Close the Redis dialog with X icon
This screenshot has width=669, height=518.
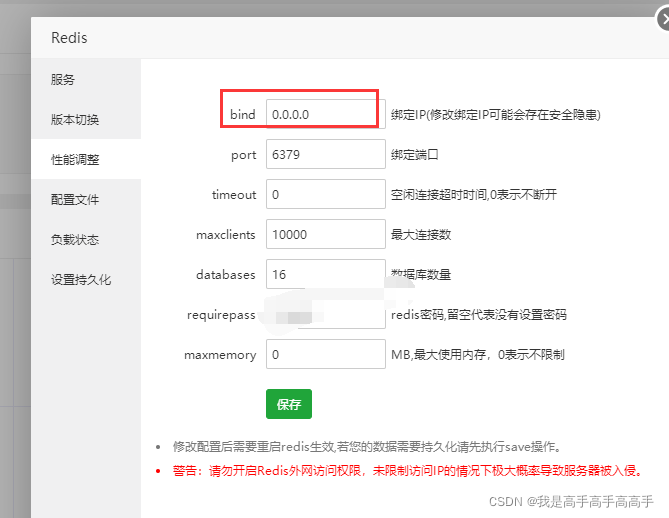(x=663, y=20)
